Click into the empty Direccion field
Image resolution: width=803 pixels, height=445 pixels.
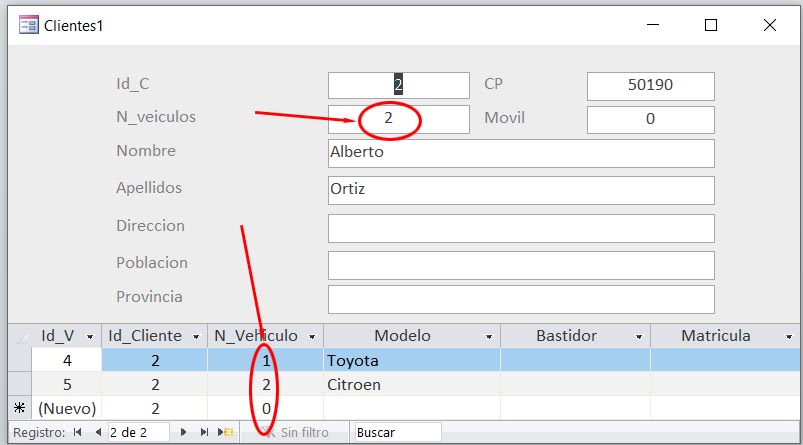[521, 228]
